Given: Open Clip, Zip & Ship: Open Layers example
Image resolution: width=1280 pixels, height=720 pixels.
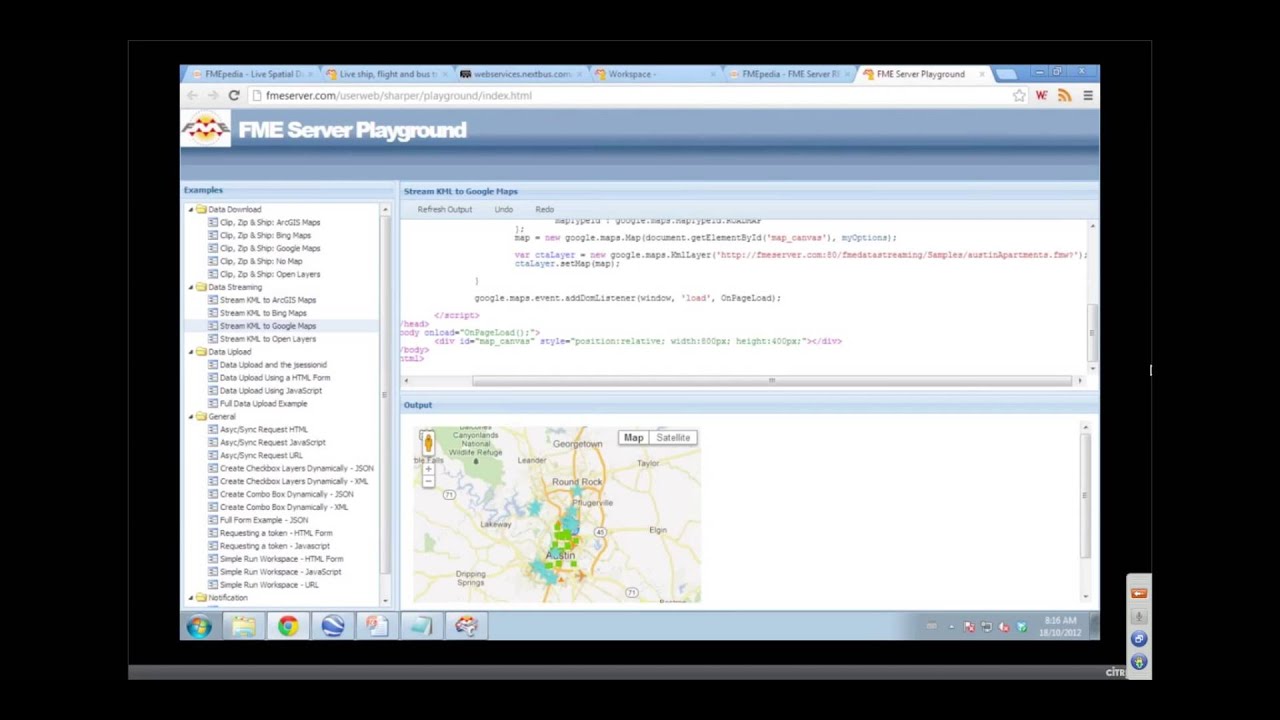Looking at the screenshot, I should click(270, 275).
